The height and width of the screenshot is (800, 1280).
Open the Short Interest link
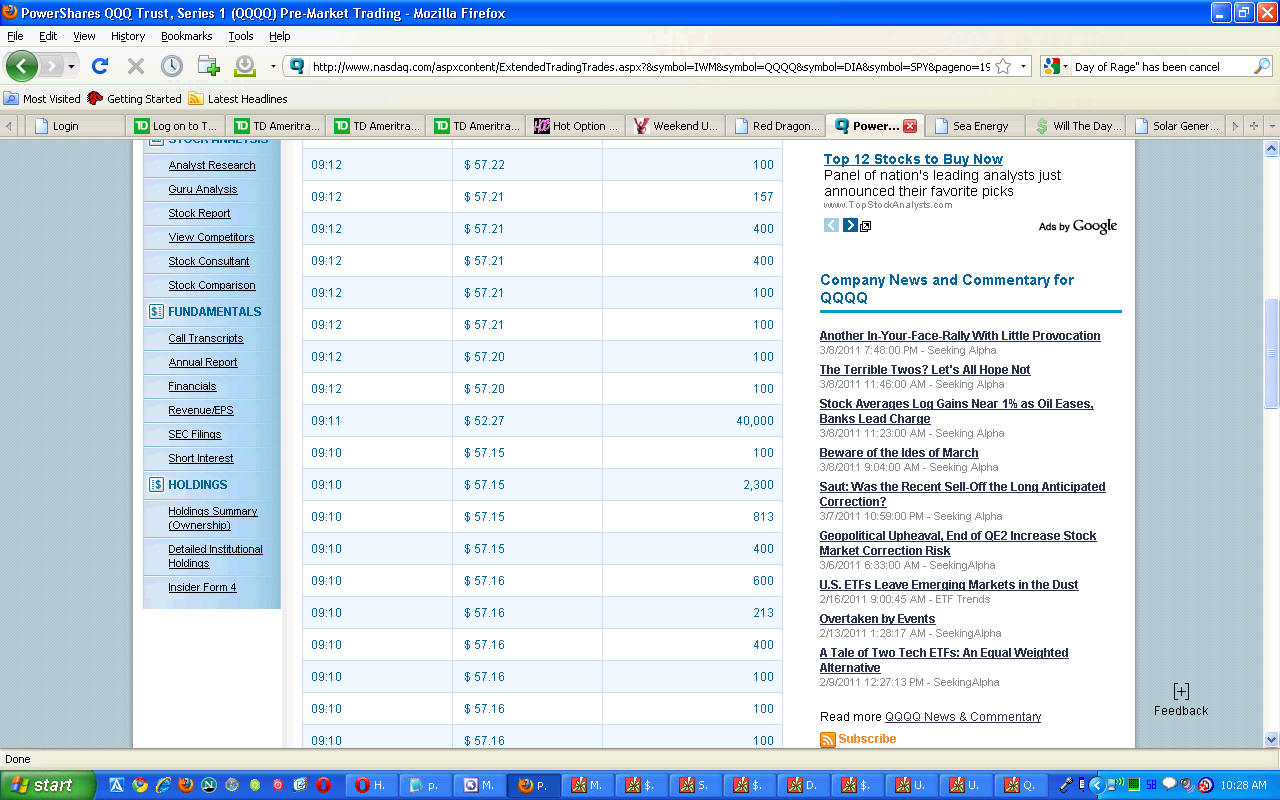coord(201,458)
